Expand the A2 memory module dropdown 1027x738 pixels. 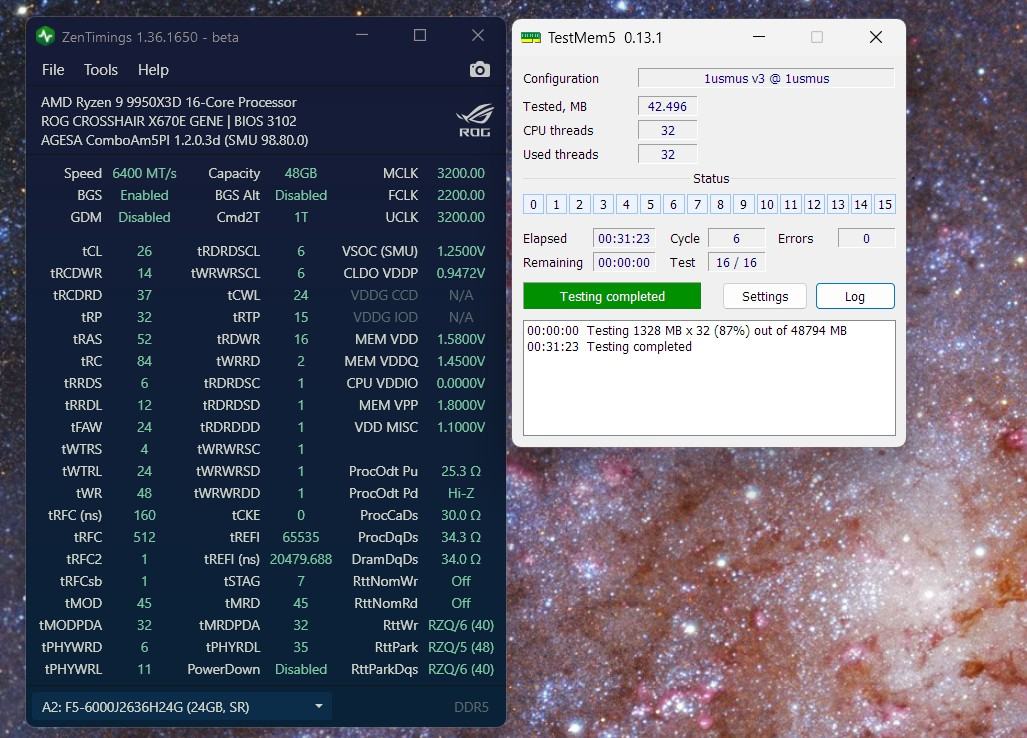point(181,707)
